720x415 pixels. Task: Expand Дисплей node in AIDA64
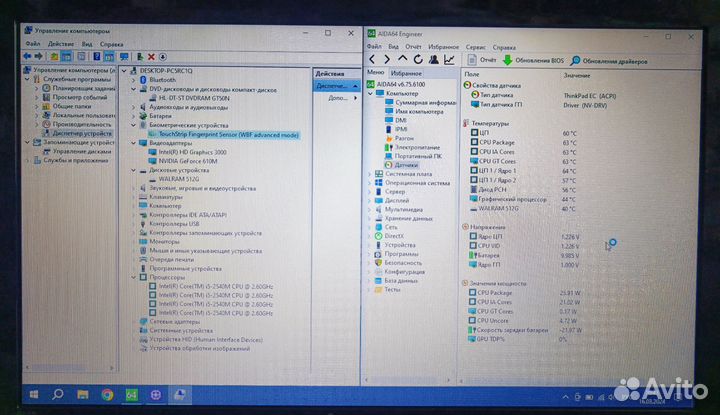pos(370,201)
